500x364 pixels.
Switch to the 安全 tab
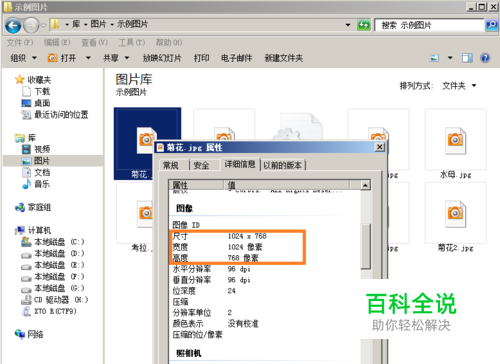tap(201, 165)
